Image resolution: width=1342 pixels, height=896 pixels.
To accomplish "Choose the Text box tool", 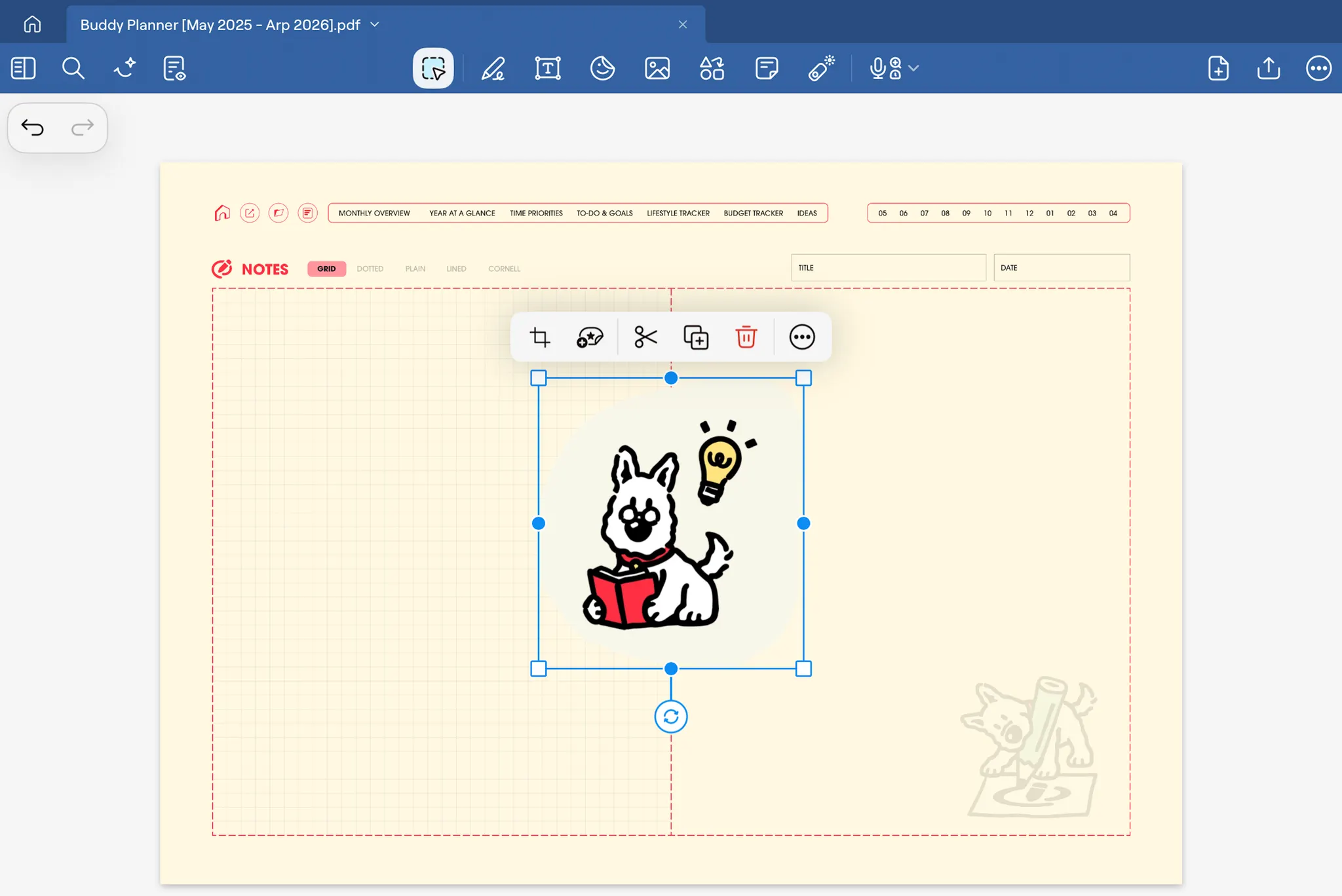I will [547, 68].
